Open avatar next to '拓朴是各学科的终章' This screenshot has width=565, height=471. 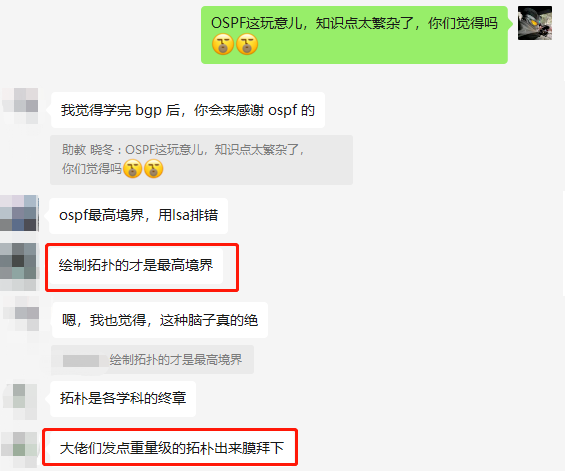click(20, 401)
